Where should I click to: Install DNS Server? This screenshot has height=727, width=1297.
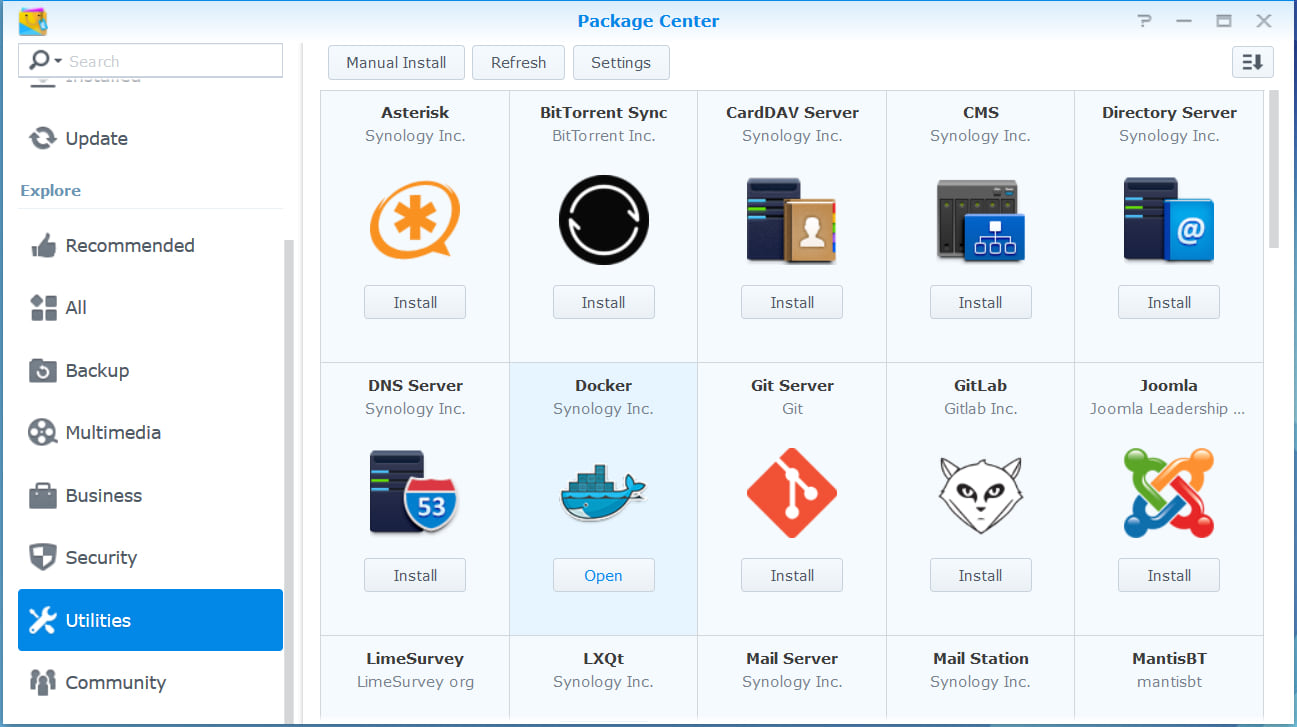(x=415, y=575)
